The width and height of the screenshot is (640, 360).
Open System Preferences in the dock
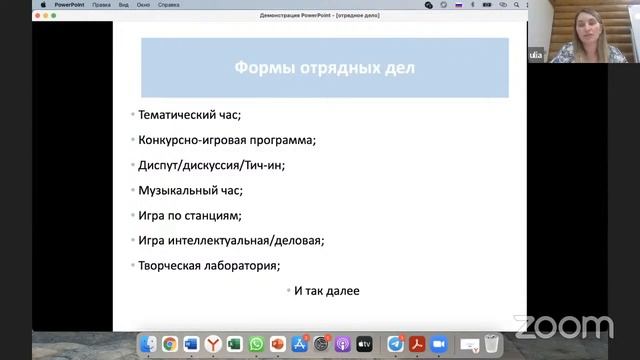tap(321, 344)
